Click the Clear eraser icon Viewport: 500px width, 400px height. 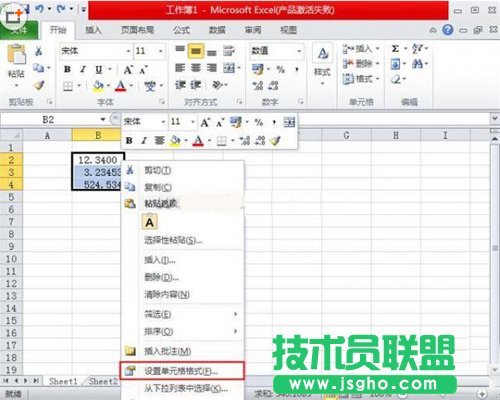click(395, 79)
